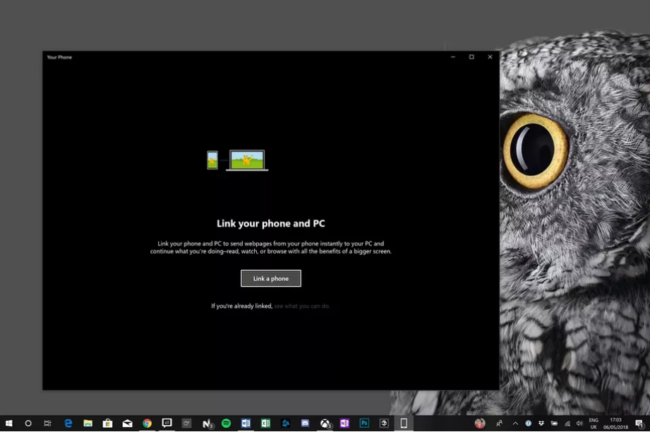Viewport: 650px width, 432px height.
Task: Open the Windows Start menu
Action: tap(9, 423)
